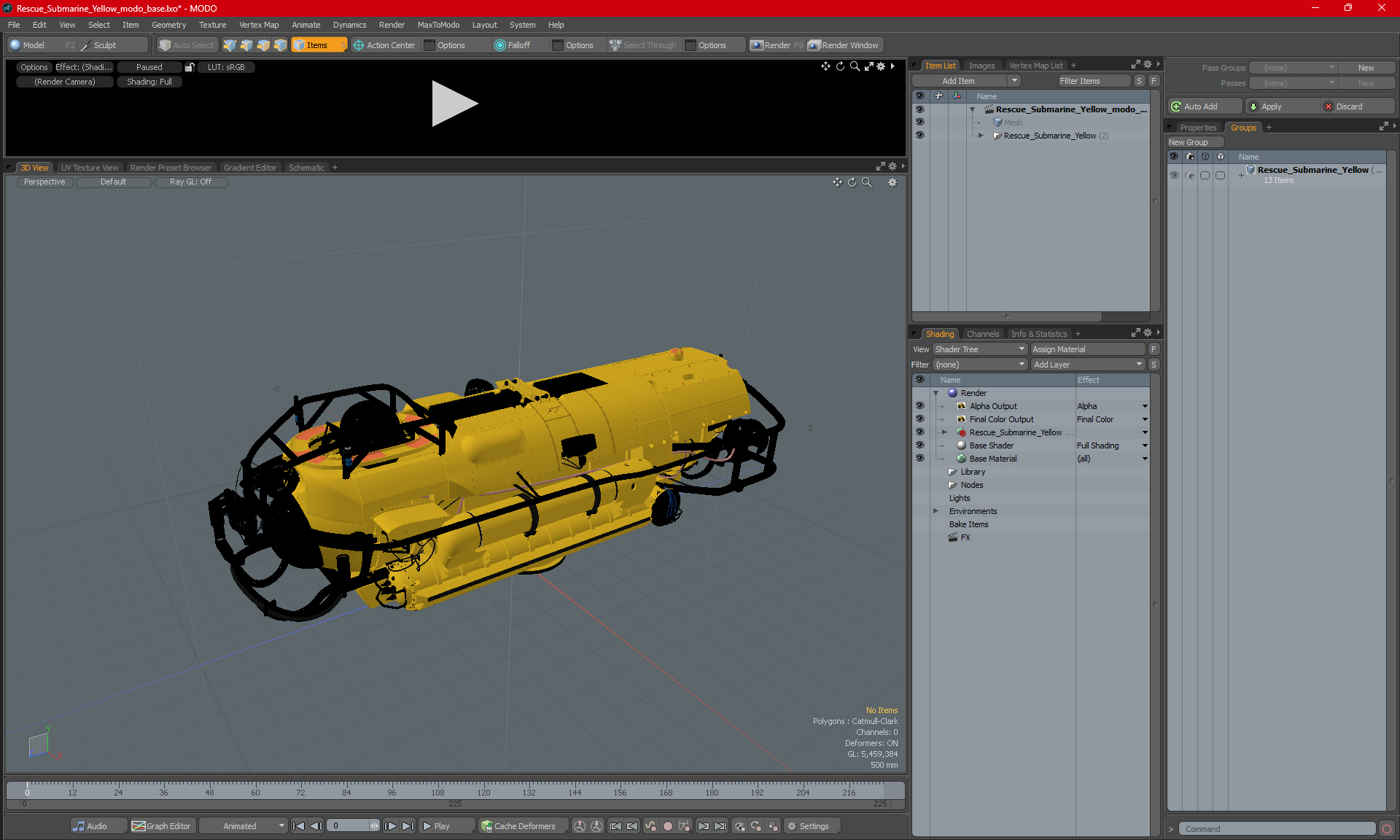Click the Apply button
1400x840 pixels.
coord(1282,106)
